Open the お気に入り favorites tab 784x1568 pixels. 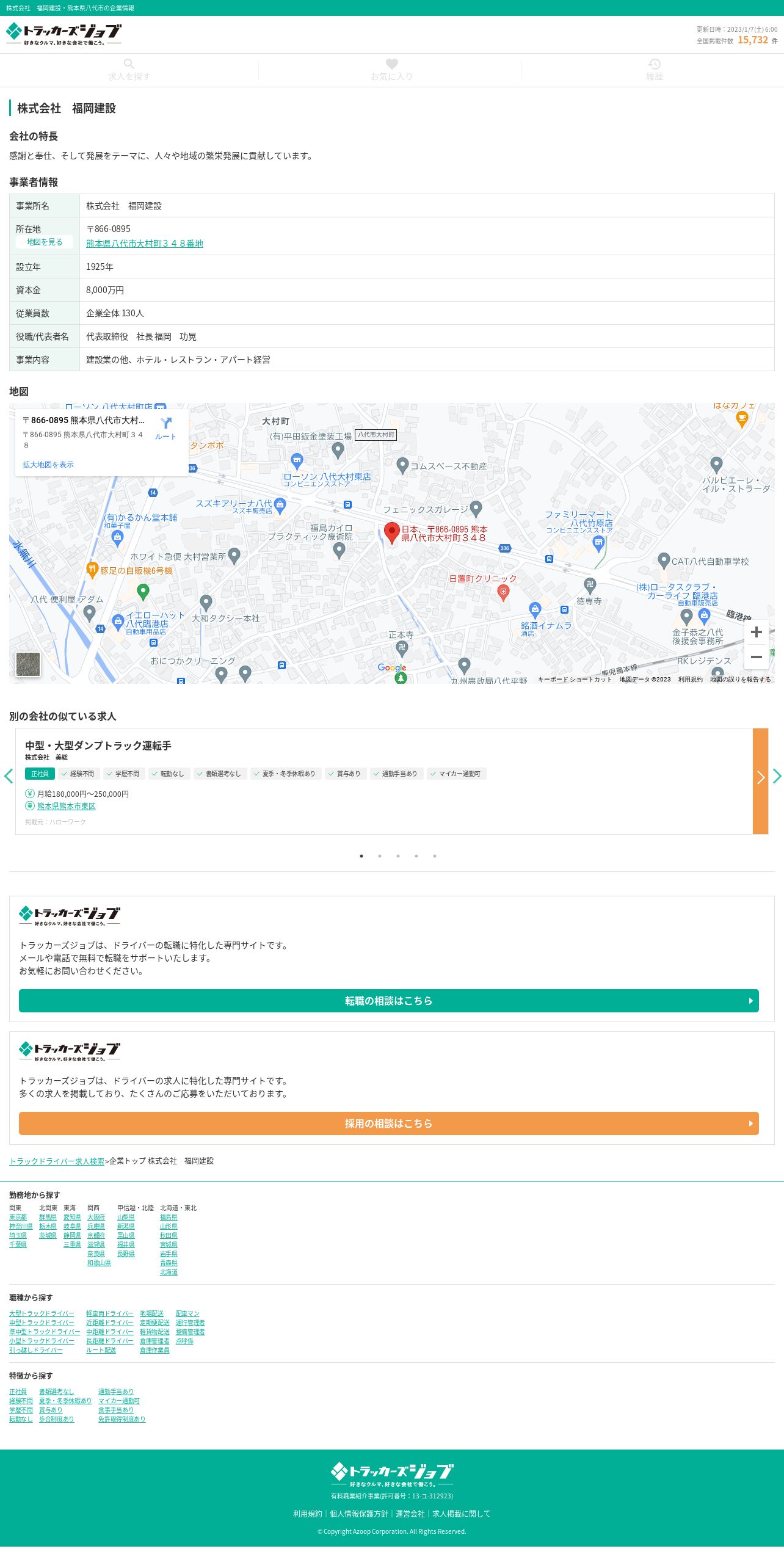391,70
